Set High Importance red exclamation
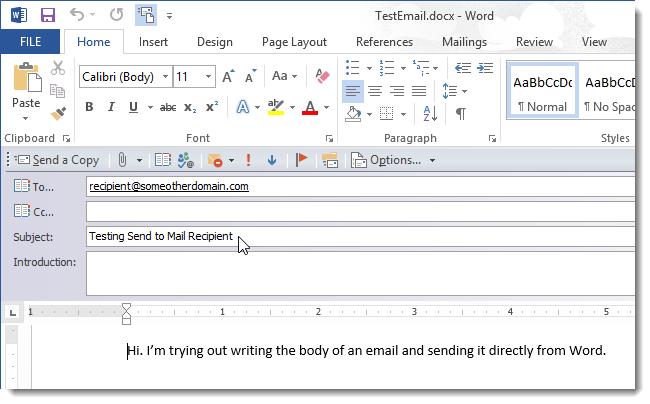The image size is (650, 404). point(248,160)
